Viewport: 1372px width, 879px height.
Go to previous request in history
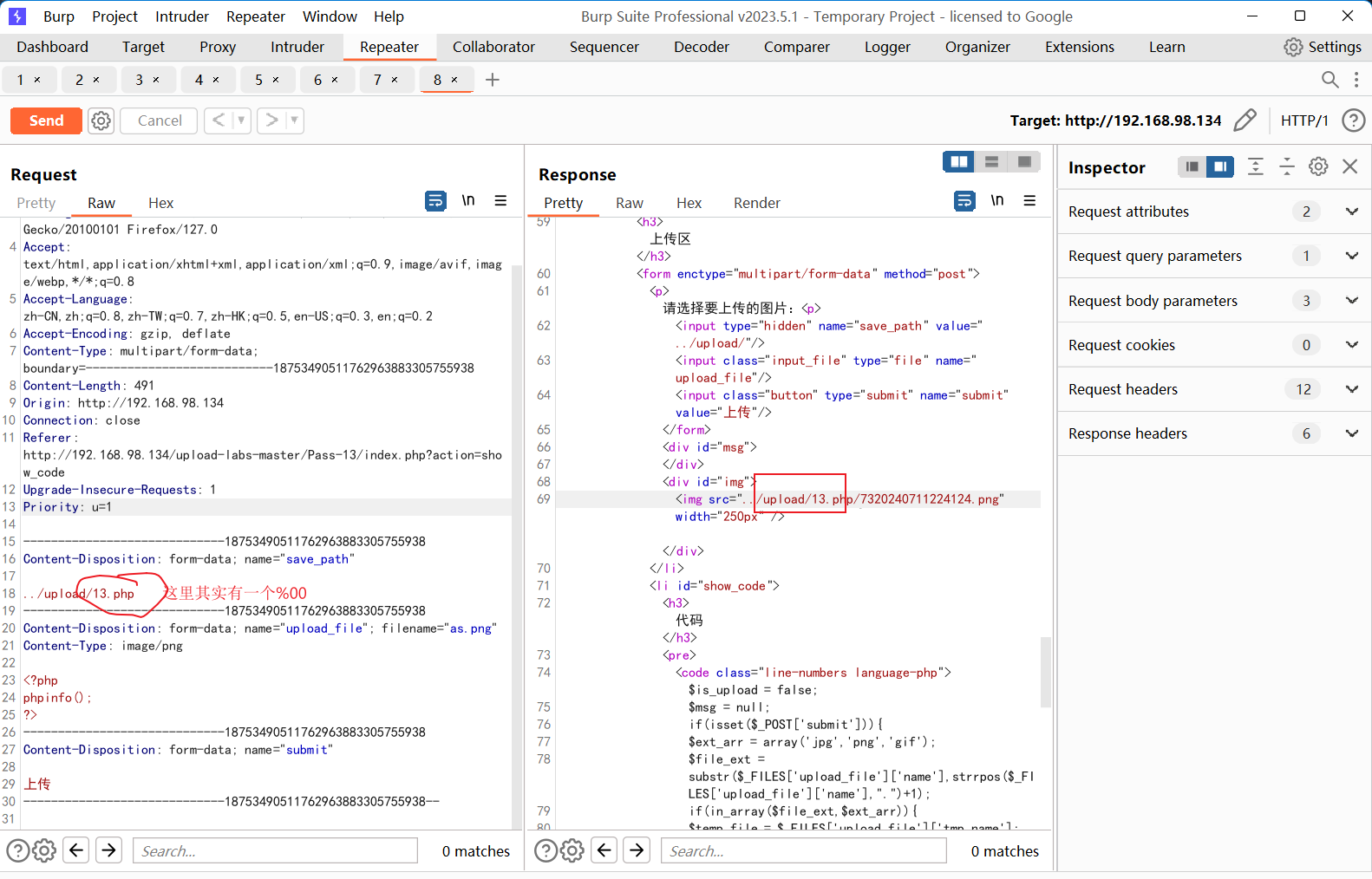coord(219,120)
